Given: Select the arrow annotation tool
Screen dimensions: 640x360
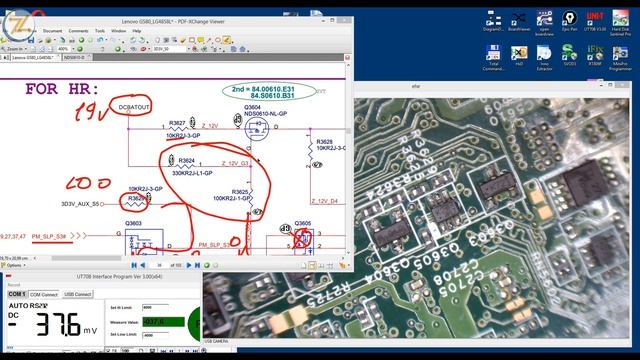Looking at the screenshot, I should (209, 40).
